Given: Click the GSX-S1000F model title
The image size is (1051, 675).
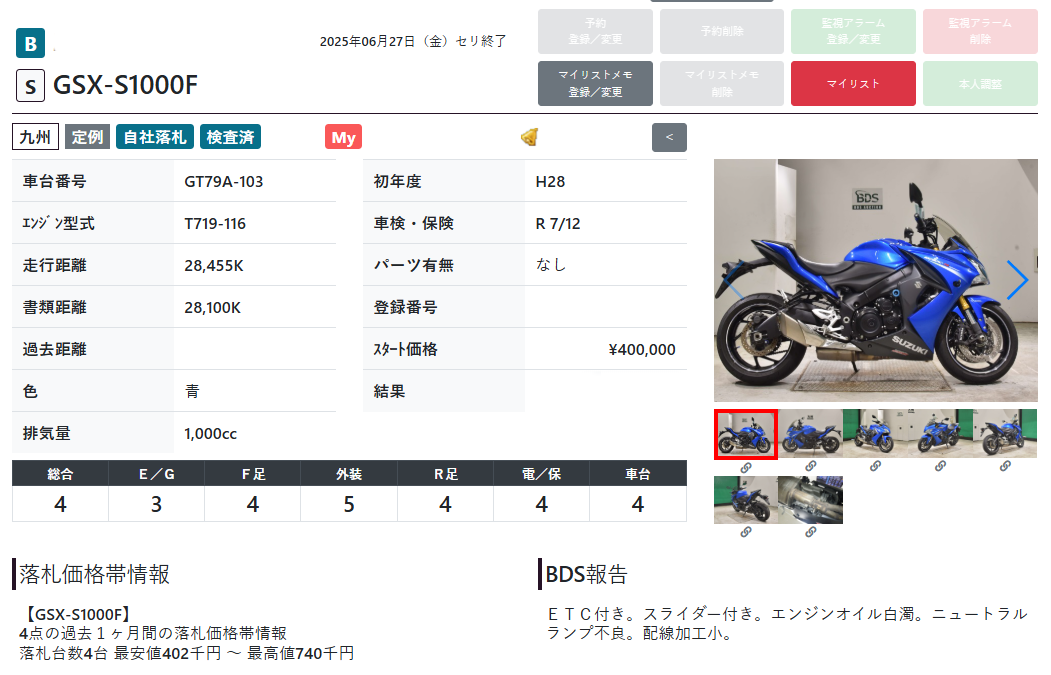Looking at the screenshot, I should point(125,85).
